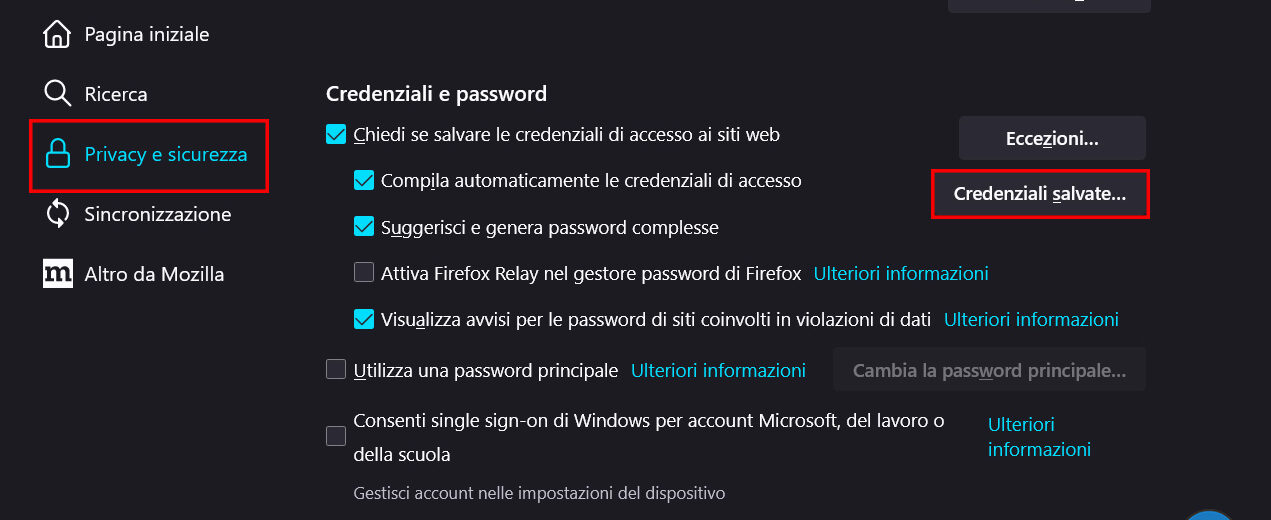Click the home icon for Pagina iniziale
The image size is (1271, 520).
(57, 35)
